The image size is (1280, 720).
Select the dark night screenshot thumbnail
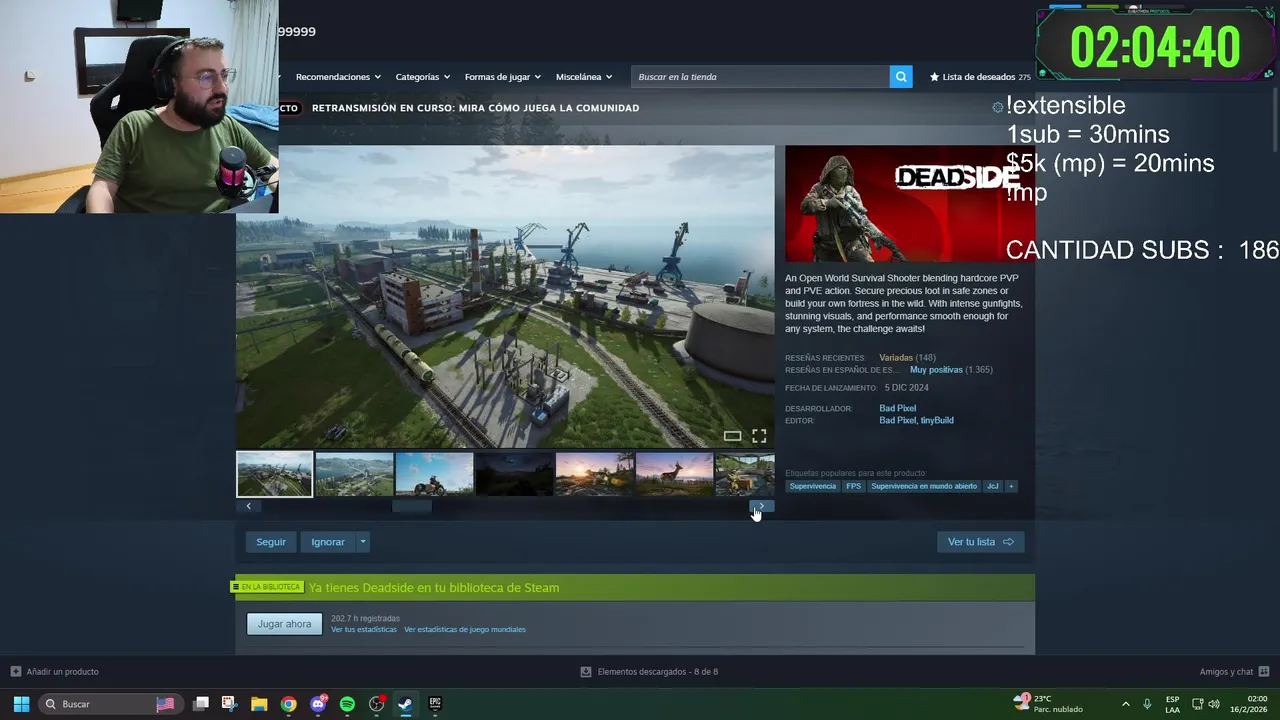pos(514,474)
